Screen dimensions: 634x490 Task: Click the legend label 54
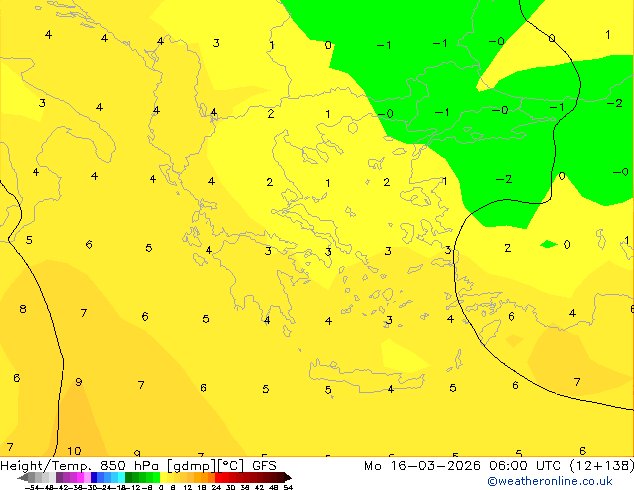[x=288, y=487]
